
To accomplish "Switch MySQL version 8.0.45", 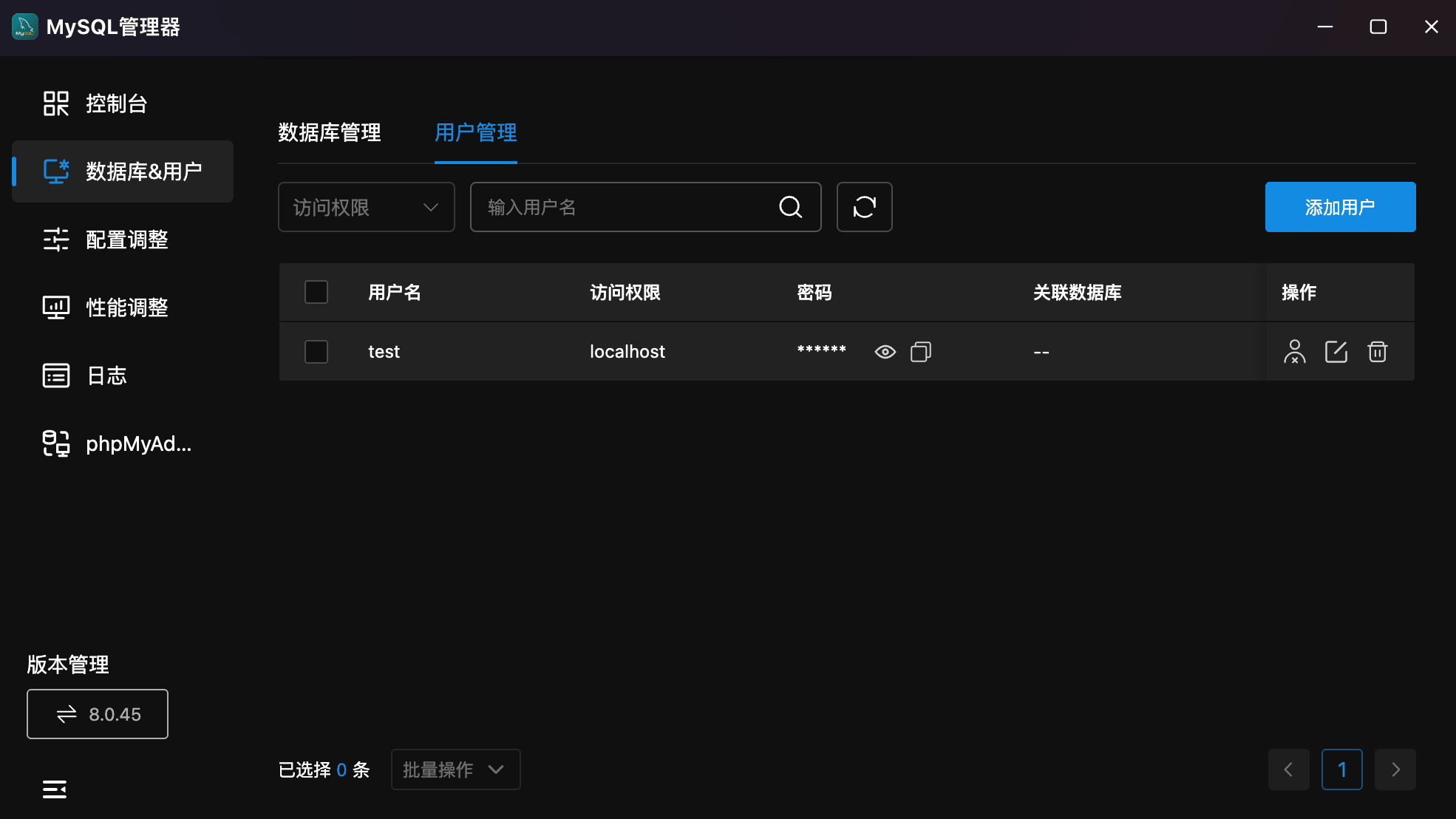I will (x=98, y=714).
